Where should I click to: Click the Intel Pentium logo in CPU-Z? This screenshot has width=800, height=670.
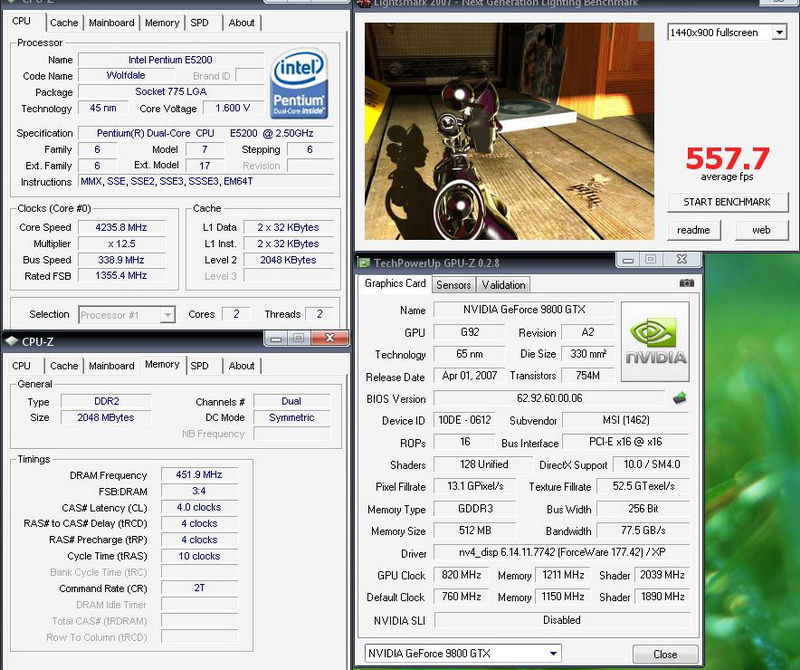(x=299, y=84)
